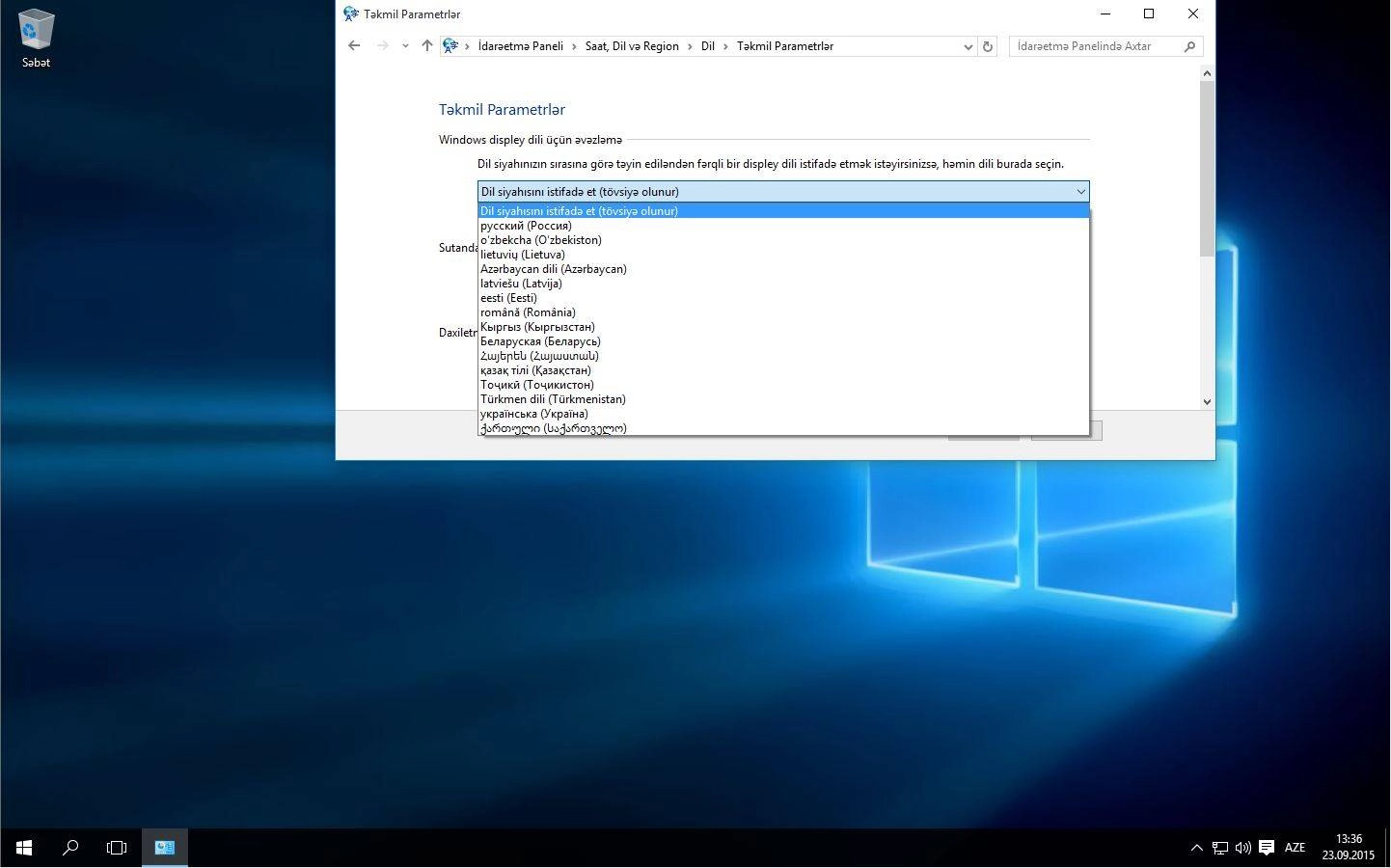Click the Control Panel icon in address bar

pyautogui.click(x=450, y=45)
